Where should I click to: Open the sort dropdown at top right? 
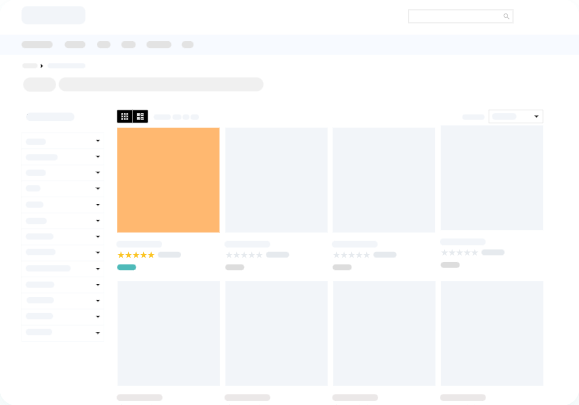(515, 116)
